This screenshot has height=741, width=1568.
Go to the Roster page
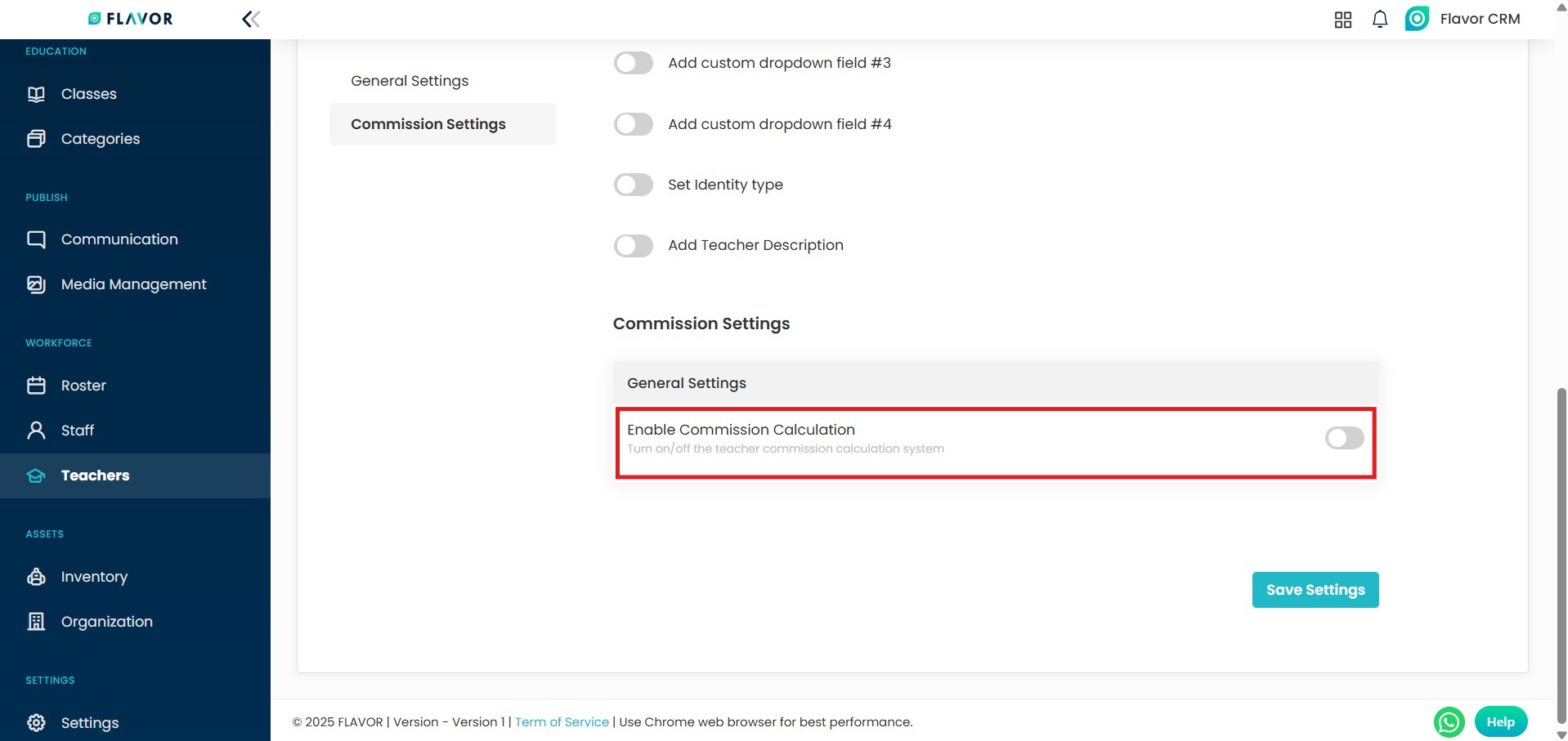pyautogui.click(x=83, y=386)
